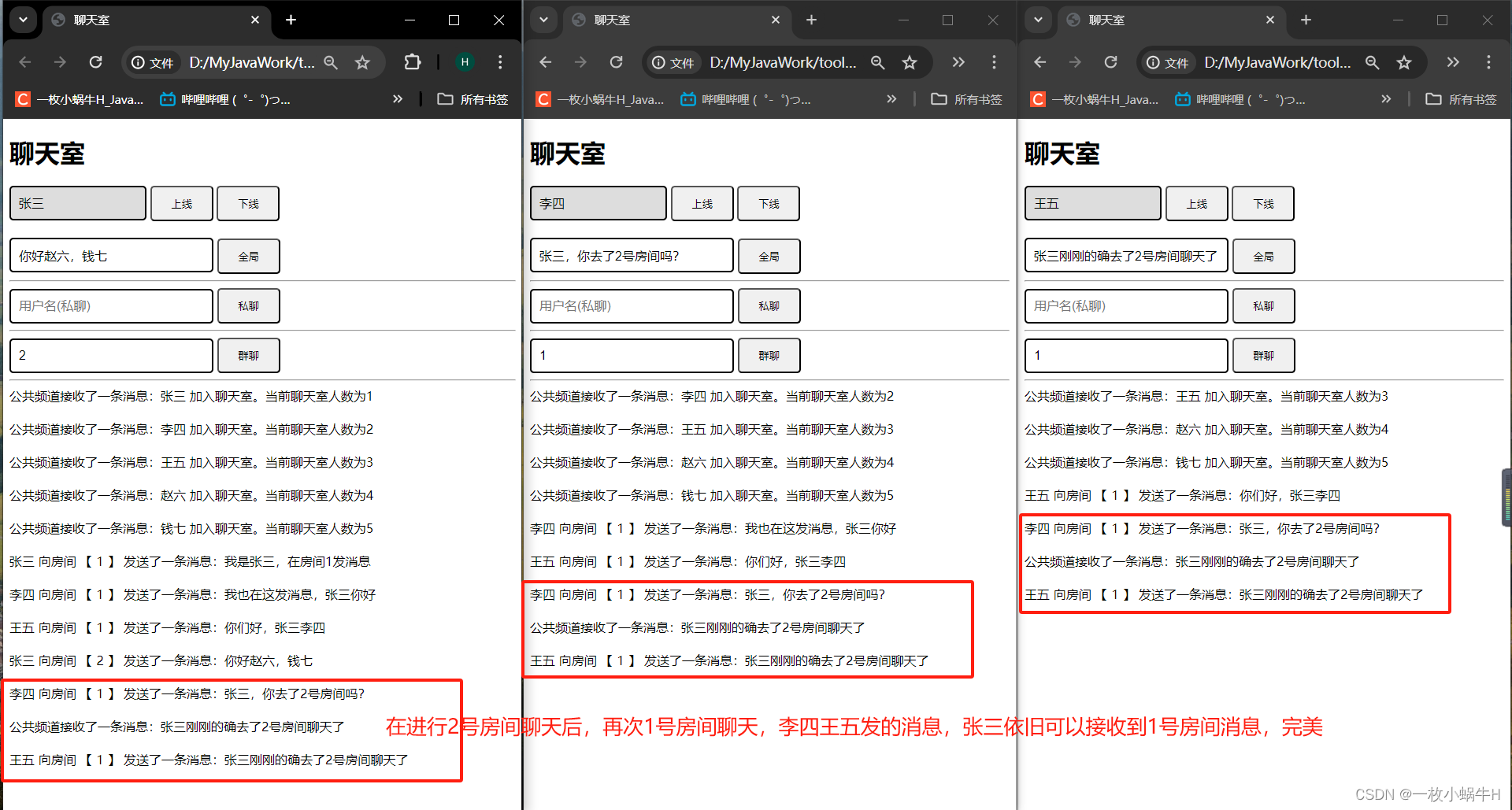The width and height of the screenshot is (1512, 810).
Task: Open zoom magnifier in middle window address bar
Action: pyautogui.click(x=877, y=62)
